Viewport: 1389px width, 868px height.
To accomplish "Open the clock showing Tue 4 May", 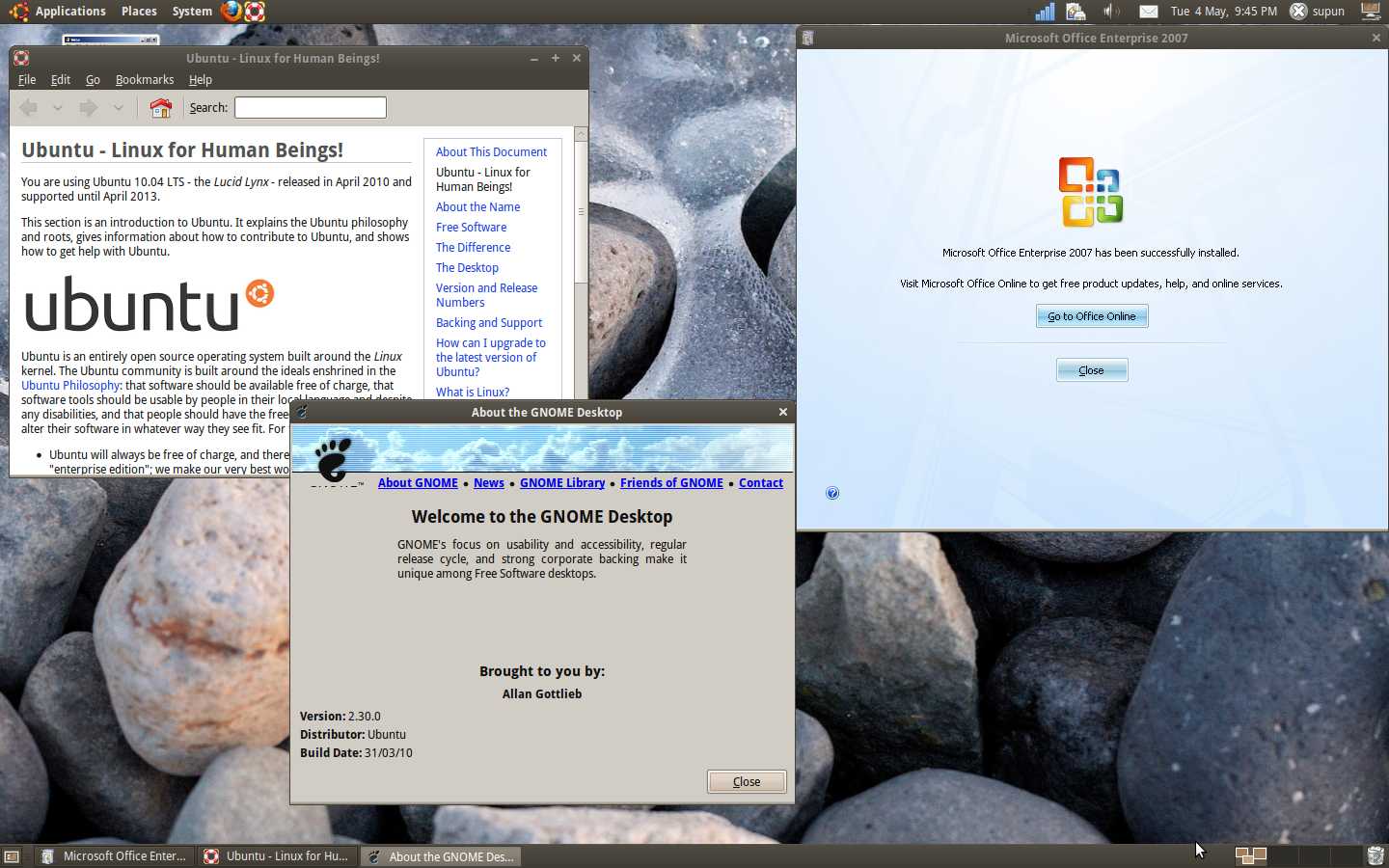I will [x=1223, y=12].
